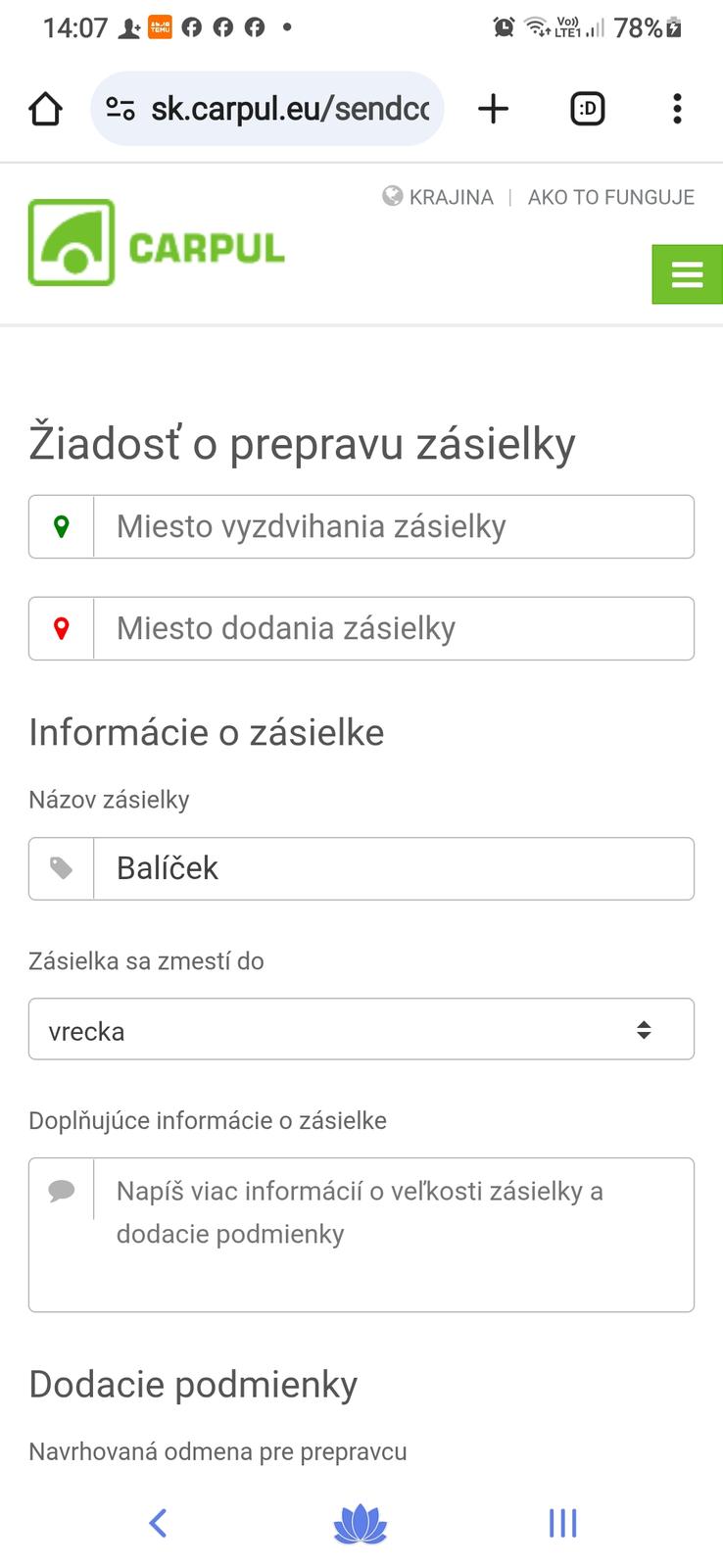Click the 'Názov zásielky' field with Balíček

click(392, 869)
